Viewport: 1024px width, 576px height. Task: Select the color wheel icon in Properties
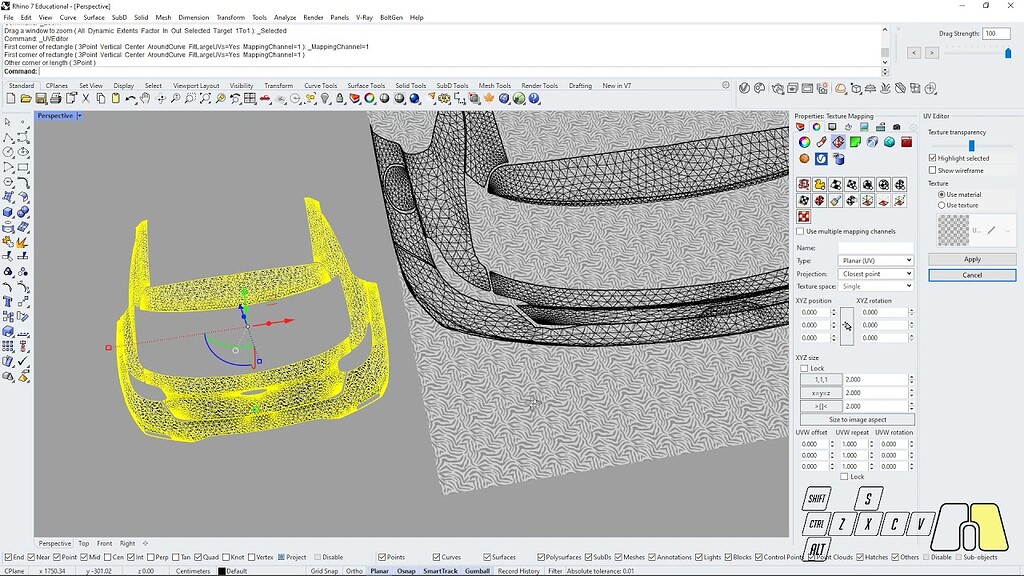coord(803,142)
